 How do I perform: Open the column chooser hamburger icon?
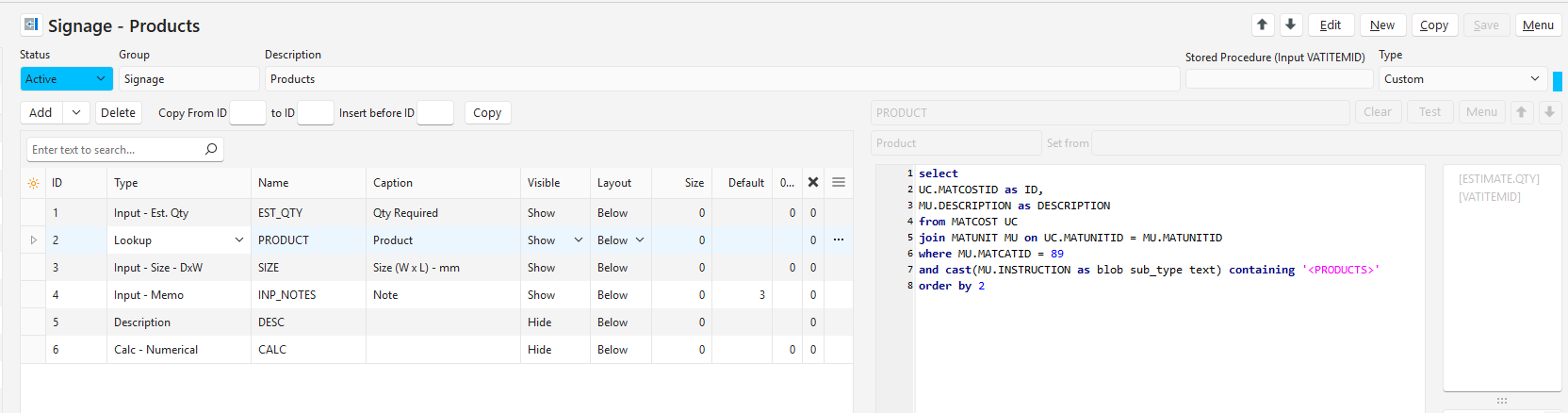839,182
